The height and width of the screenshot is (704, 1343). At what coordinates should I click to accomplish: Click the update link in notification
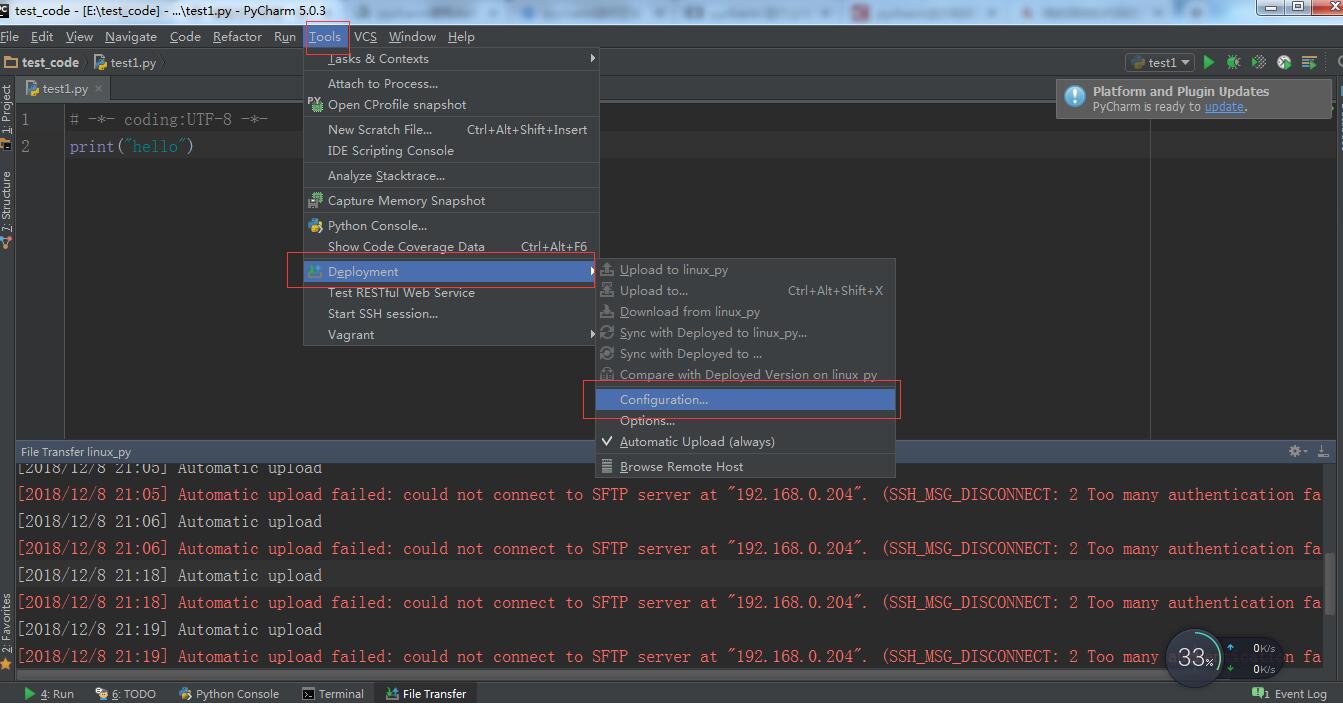[1224, 107]
